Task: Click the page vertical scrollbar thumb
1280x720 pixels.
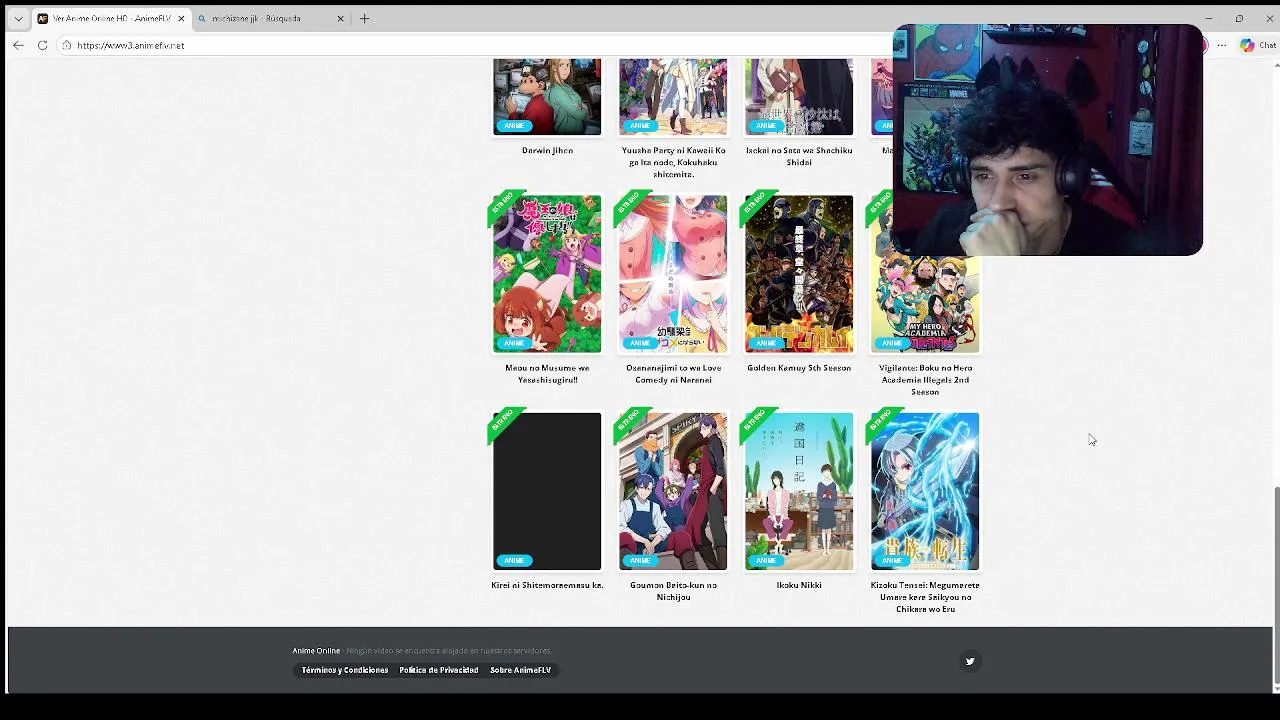Action: point(1276,583)
